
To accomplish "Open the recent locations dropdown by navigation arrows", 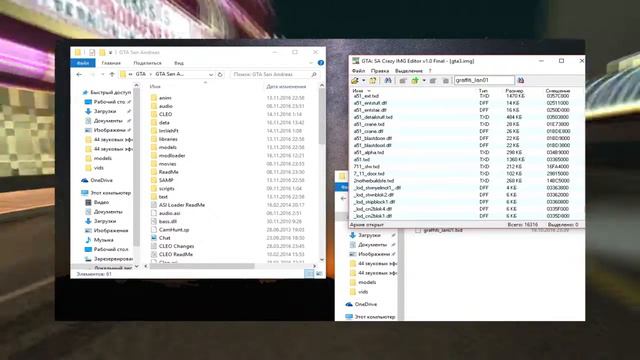I will (x=102, y=74).
